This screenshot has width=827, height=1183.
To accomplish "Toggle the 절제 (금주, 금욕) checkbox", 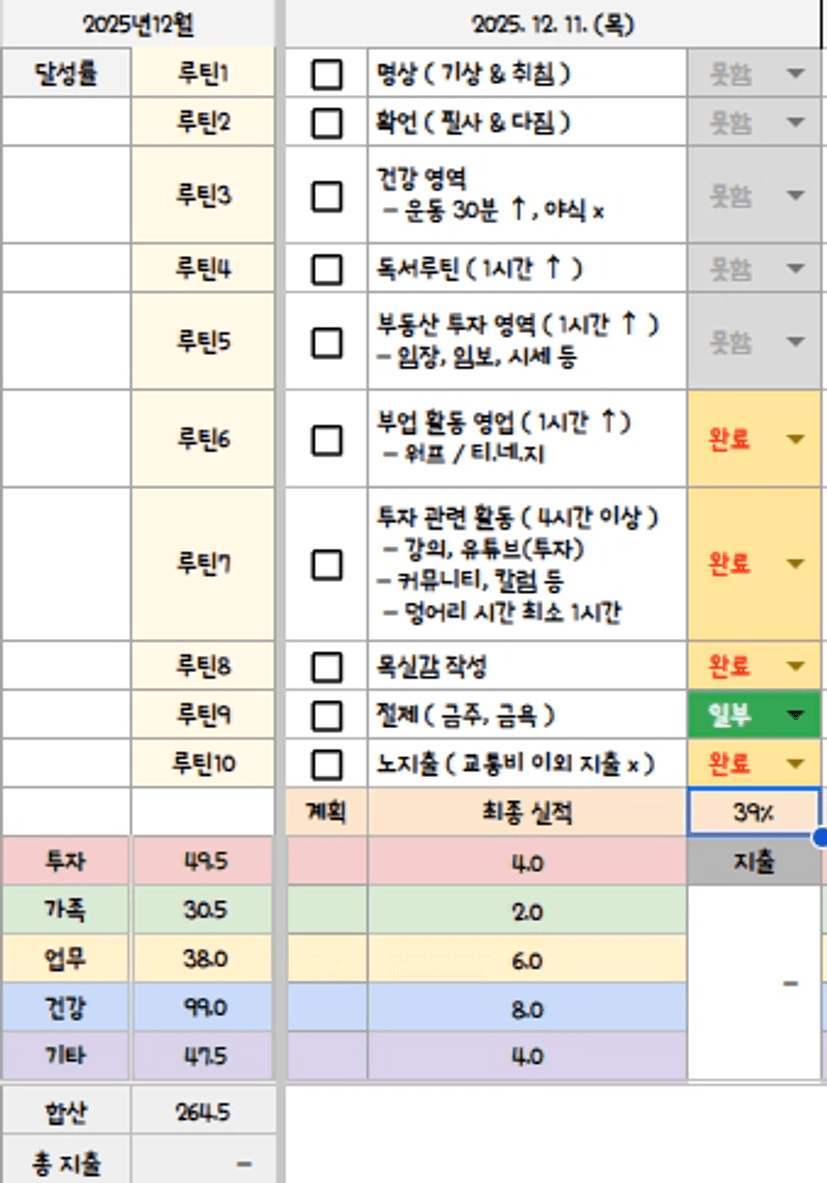I will (327, 715).
